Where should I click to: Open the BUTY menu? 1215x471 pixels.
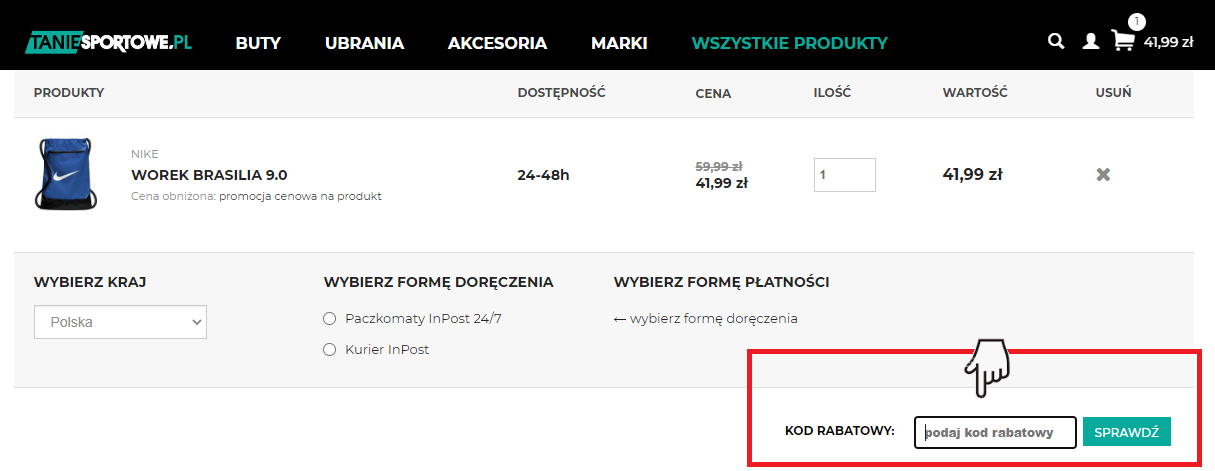pyautogui.click(x=258, y=43)
